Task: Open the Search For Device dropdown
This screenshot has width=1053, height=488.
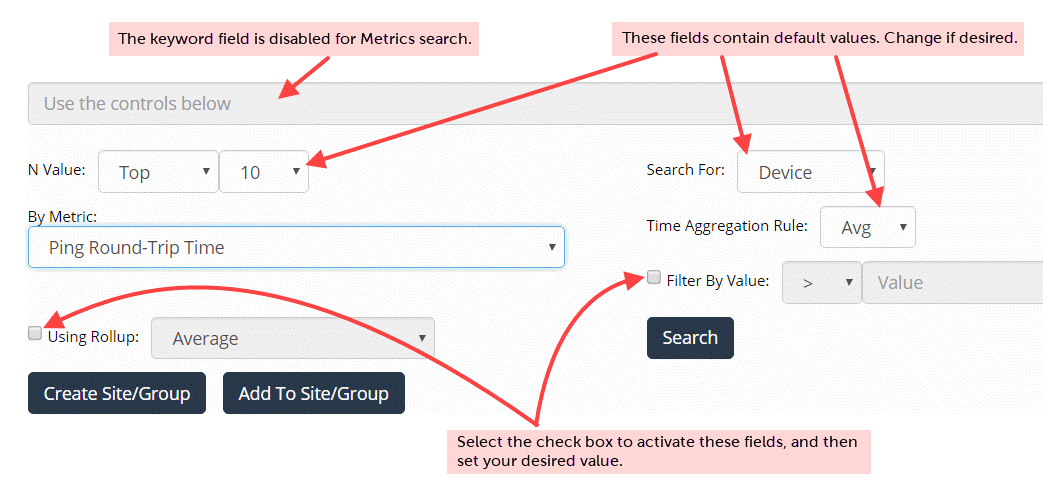Action: pyautogui.click(x=810, y=172)
